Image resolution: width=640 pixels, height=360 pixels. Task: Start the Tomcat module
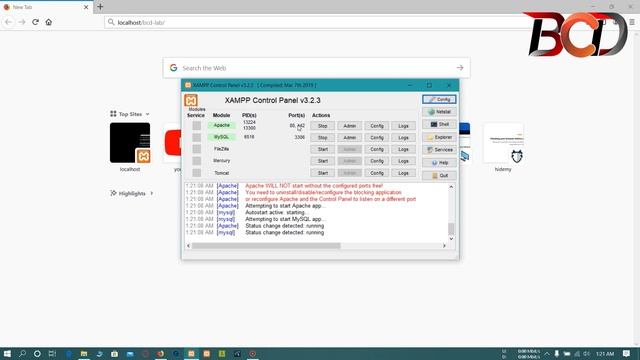pyautogui.click(x=322, y=173)
